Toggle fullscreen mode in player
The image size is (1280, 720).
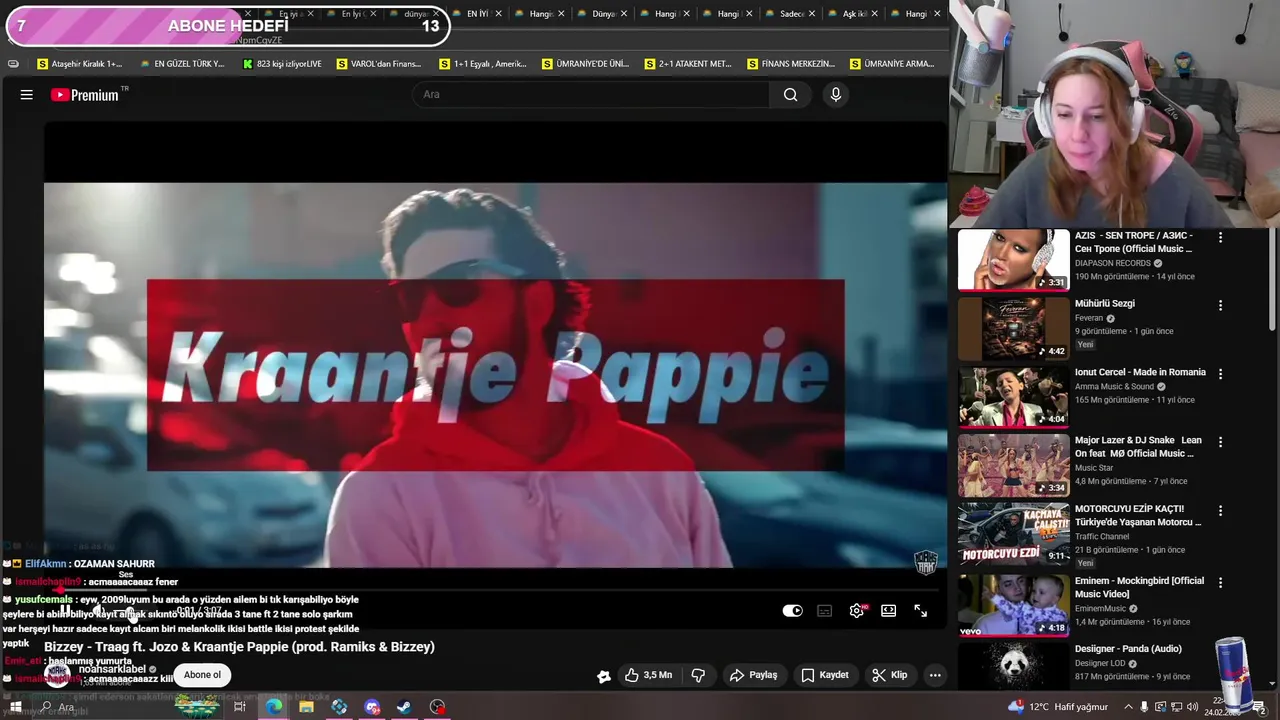pyautogui.click(x=920, y=611)
